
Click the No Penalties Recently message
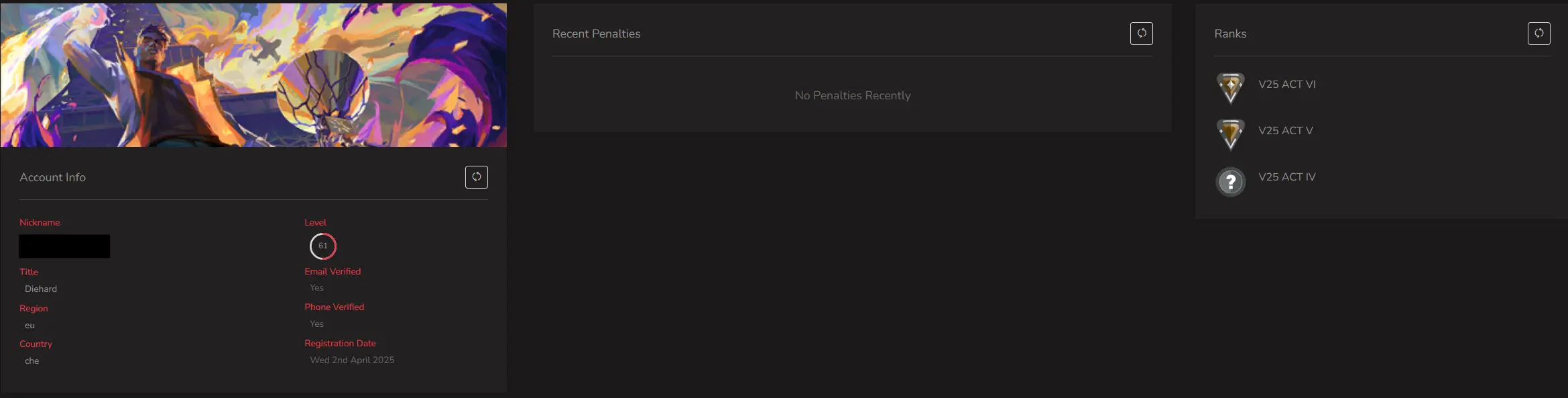[852, 96]
